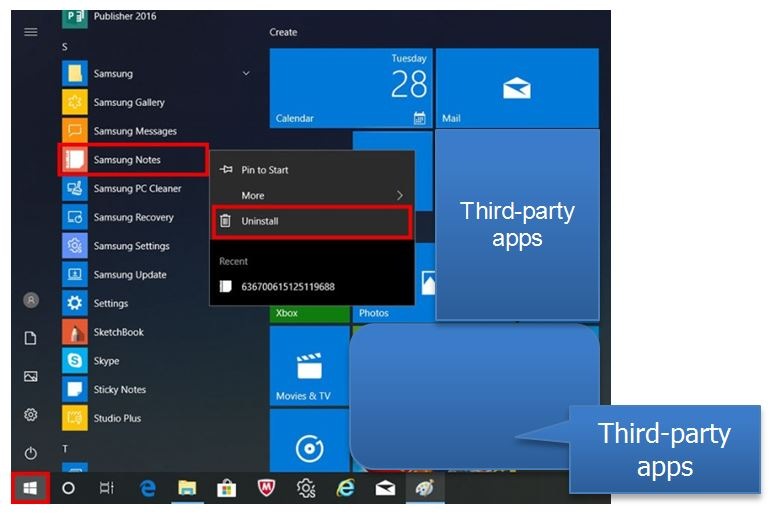Click the Samsung PC Cleaner label
Image resolution: width=774 pixels, height=521 pixels.
[x=137, y=188]
